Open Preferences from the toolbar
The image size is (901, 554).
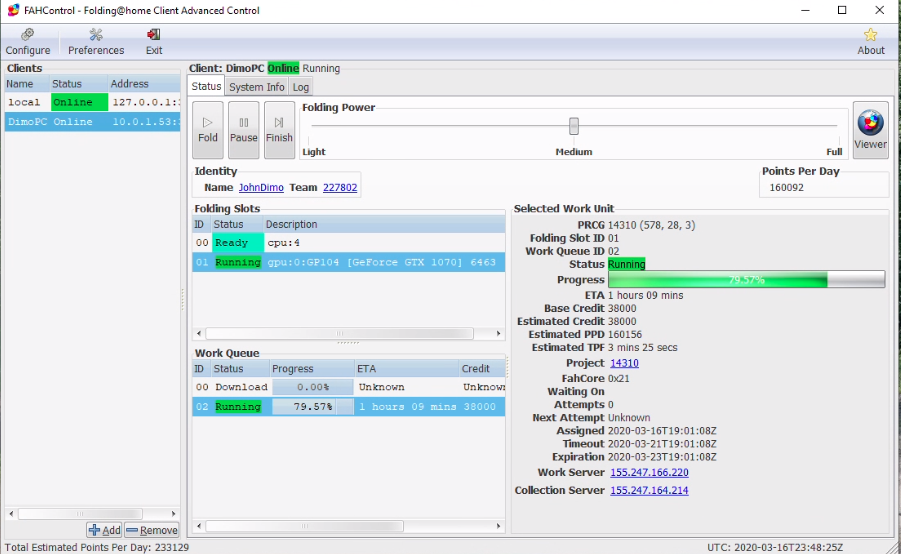click(x=96, y=42)
